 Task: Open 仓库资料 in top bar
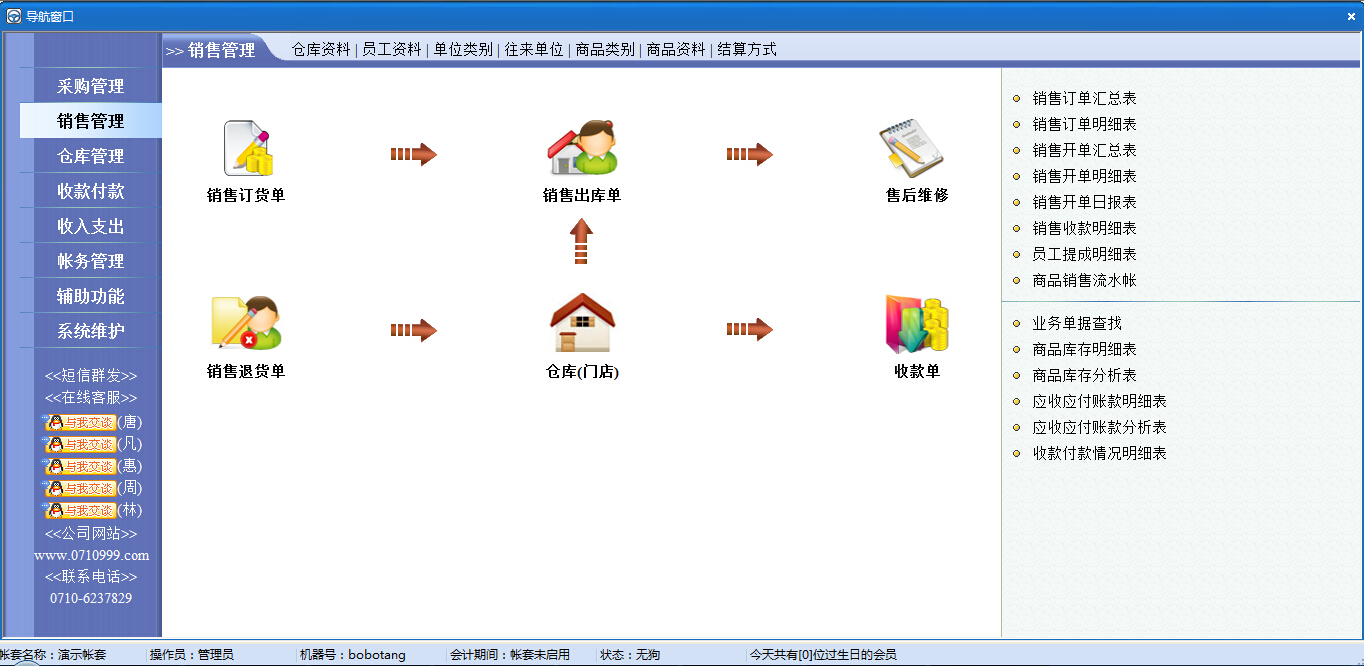pos(321,49)
